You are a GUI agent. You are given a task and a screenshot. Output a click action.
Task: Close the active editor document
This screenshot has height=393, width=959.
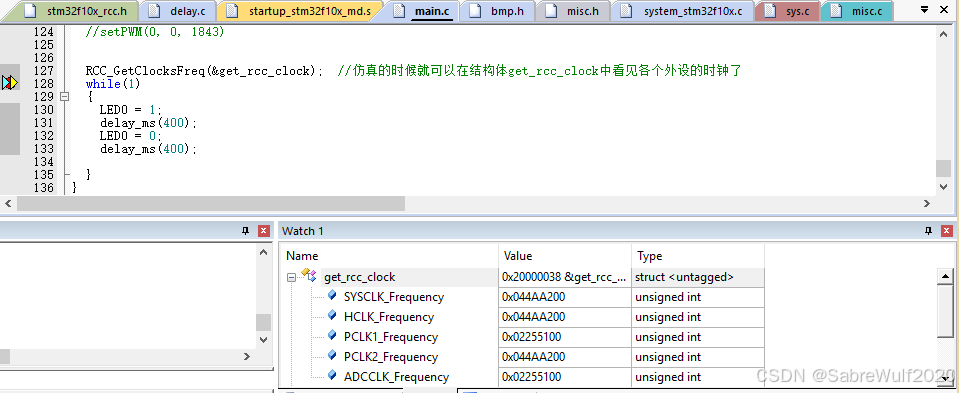[x=944, y=9]
